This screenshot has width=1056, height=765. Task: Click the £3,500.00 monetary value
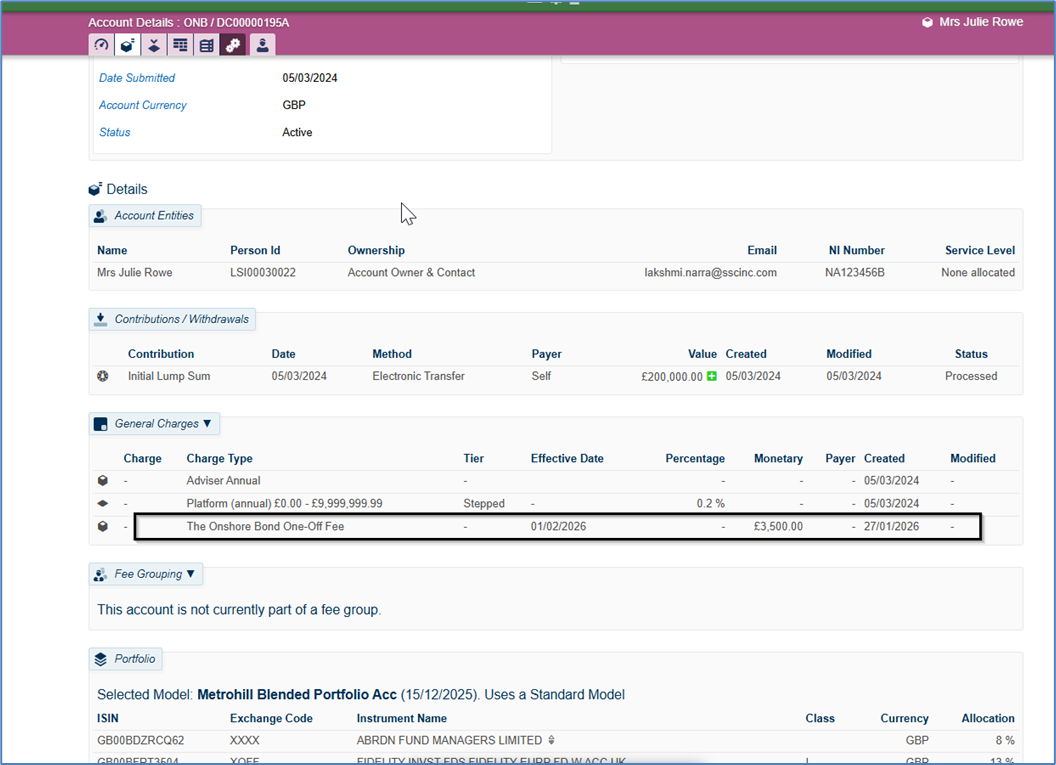tap(778, 526)
